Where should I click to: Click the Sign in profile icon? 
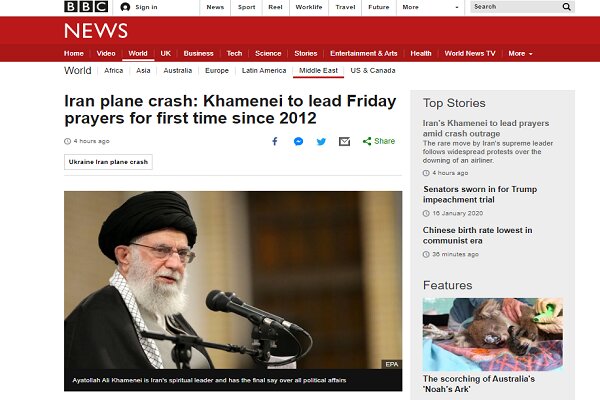tap(125, 7)
